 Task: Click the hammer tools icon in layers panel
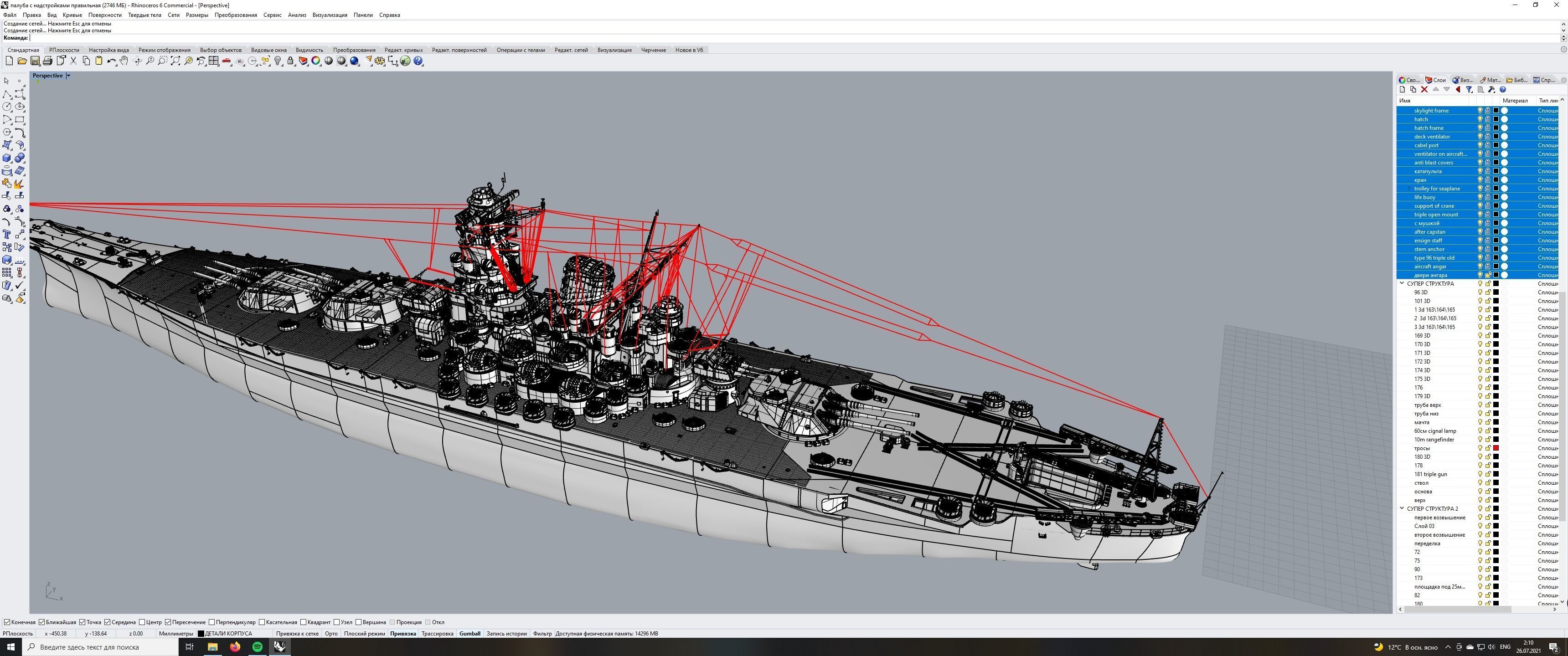(x=1491, y=89)
